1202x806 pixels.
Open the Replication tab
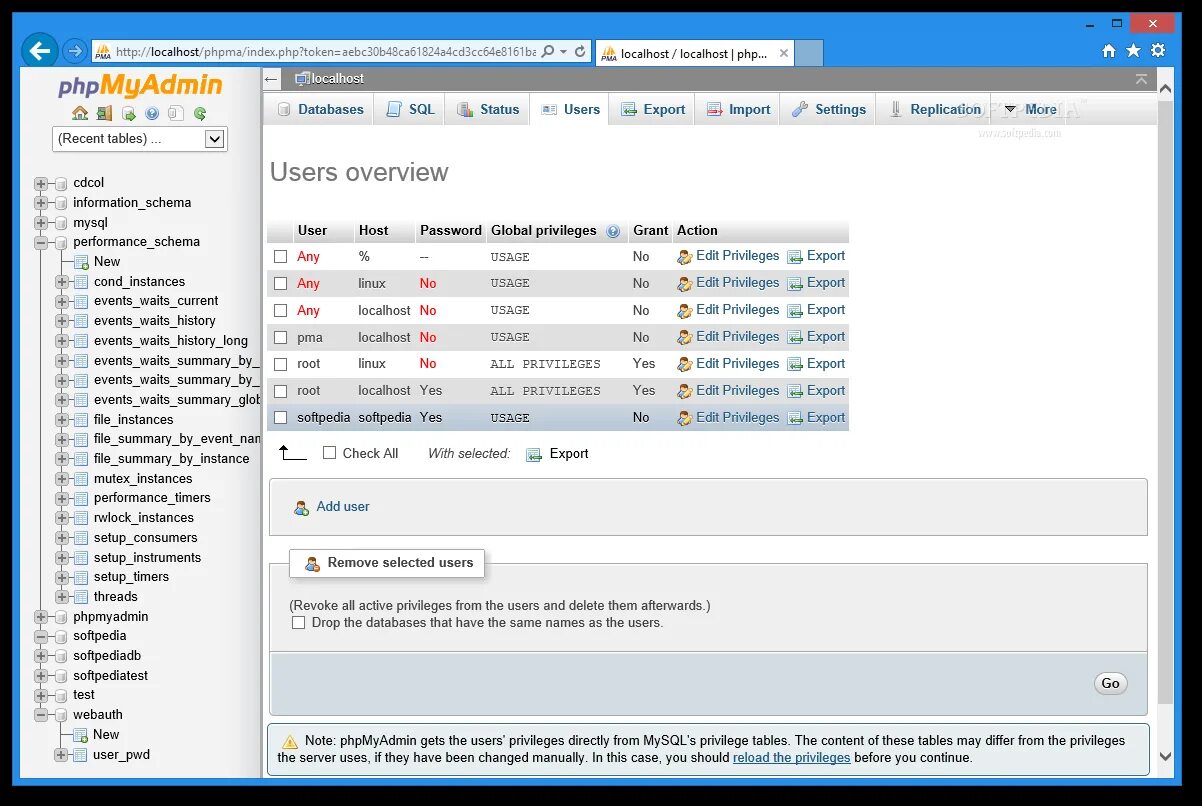tap(935, 110)
